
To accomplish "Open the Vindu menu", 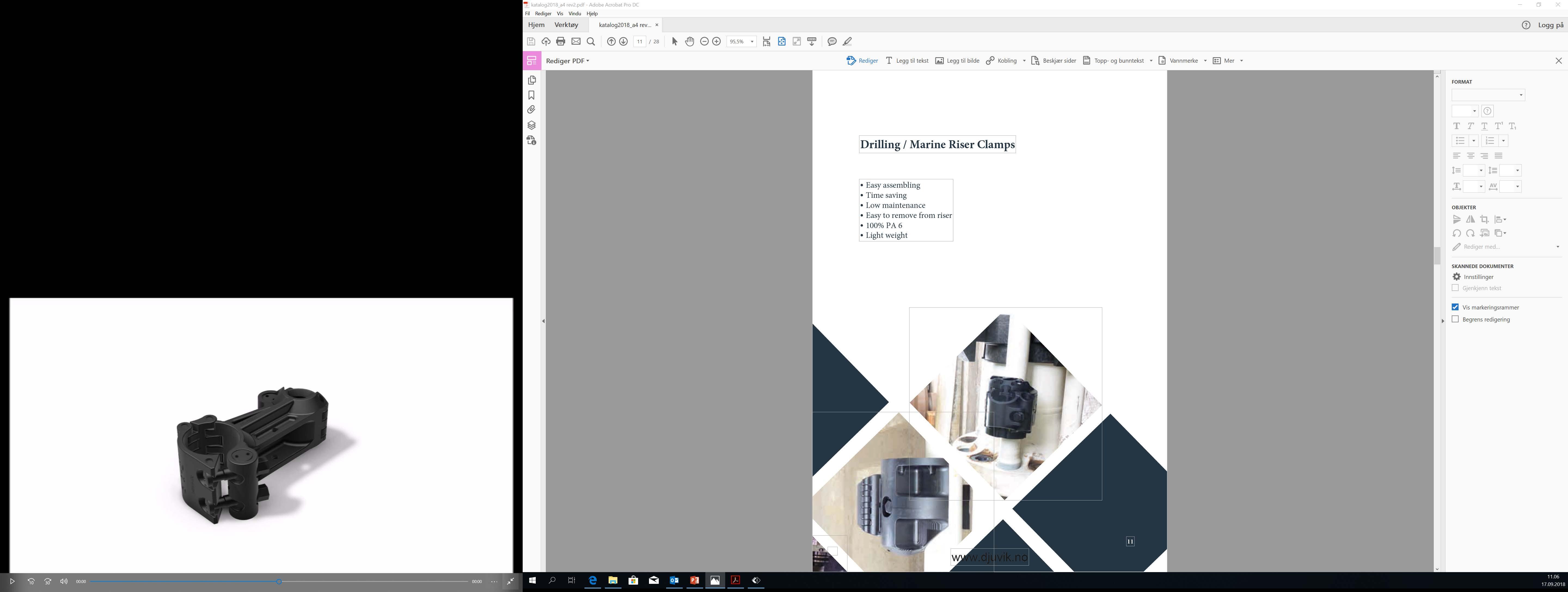I will [x=575, y=13].
